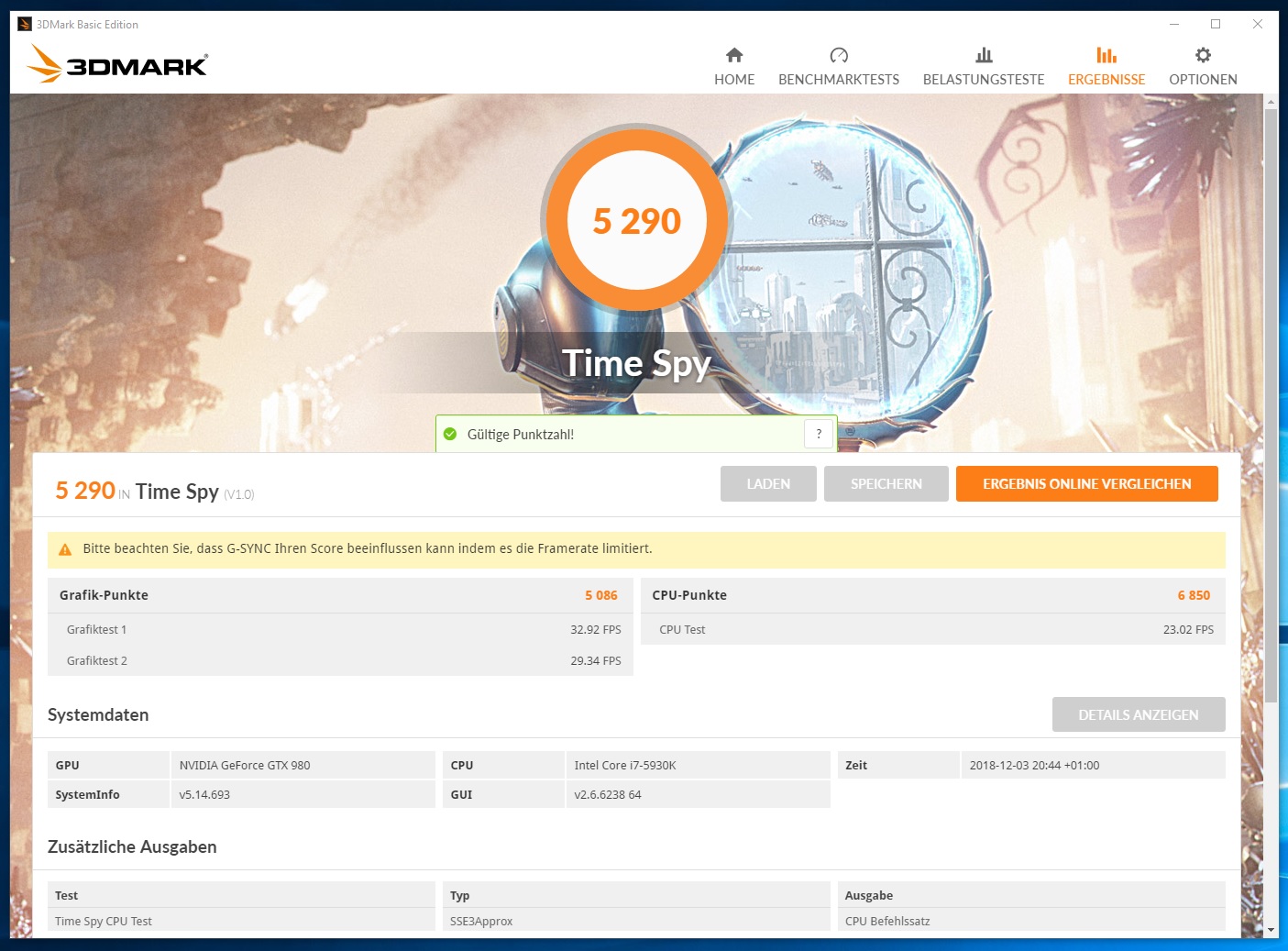Click the Benchmarktests gauge icon
Viewport: 1288px width, 951px height.
point(839,55)
